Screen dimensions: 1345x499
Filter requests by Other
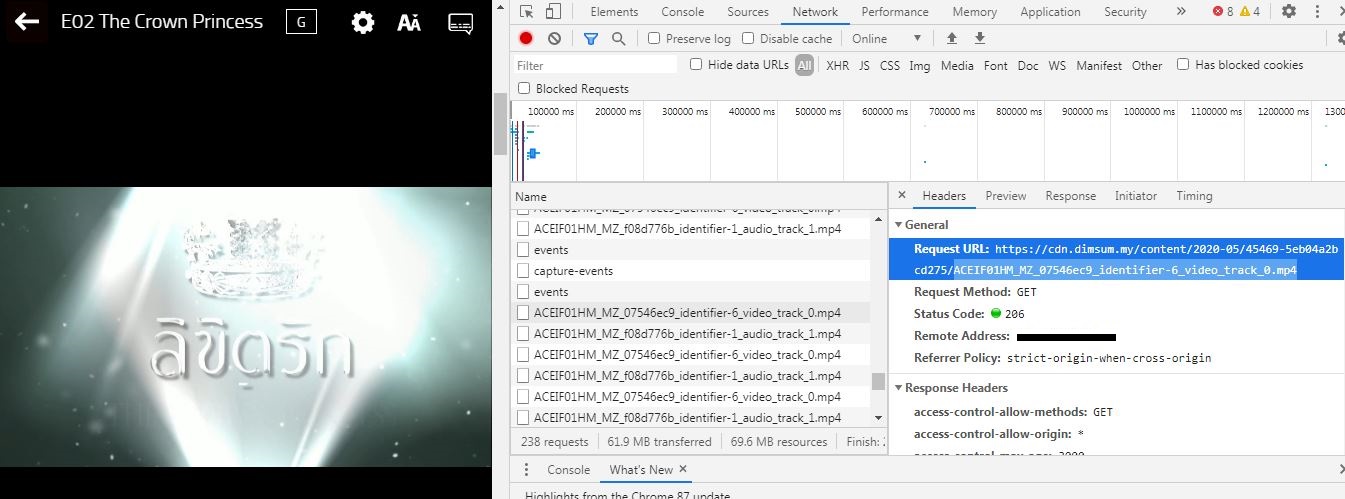[1147, 65]
